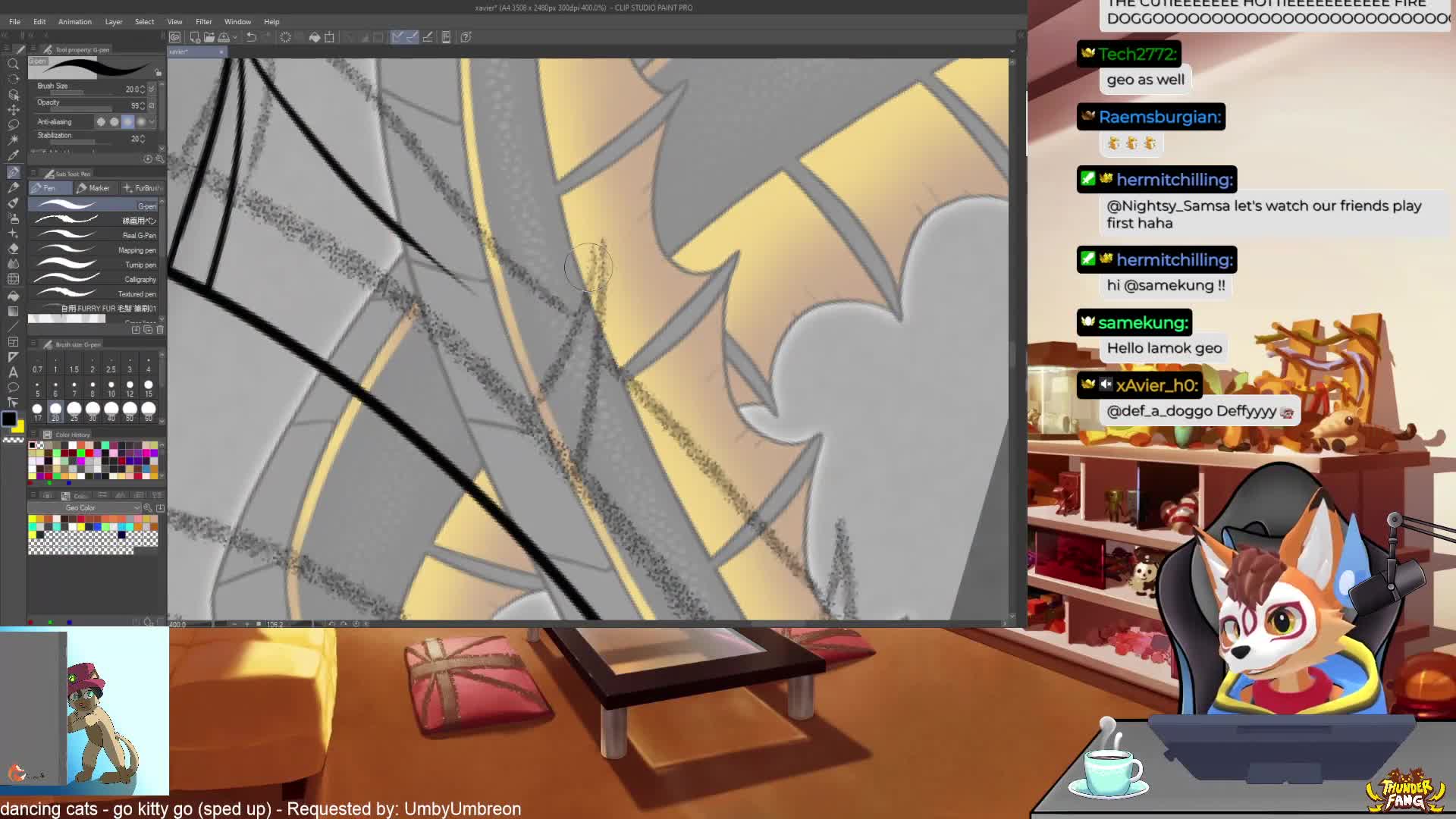
Task: Click the Fill icon in command bar
Action: coord(314,37)
